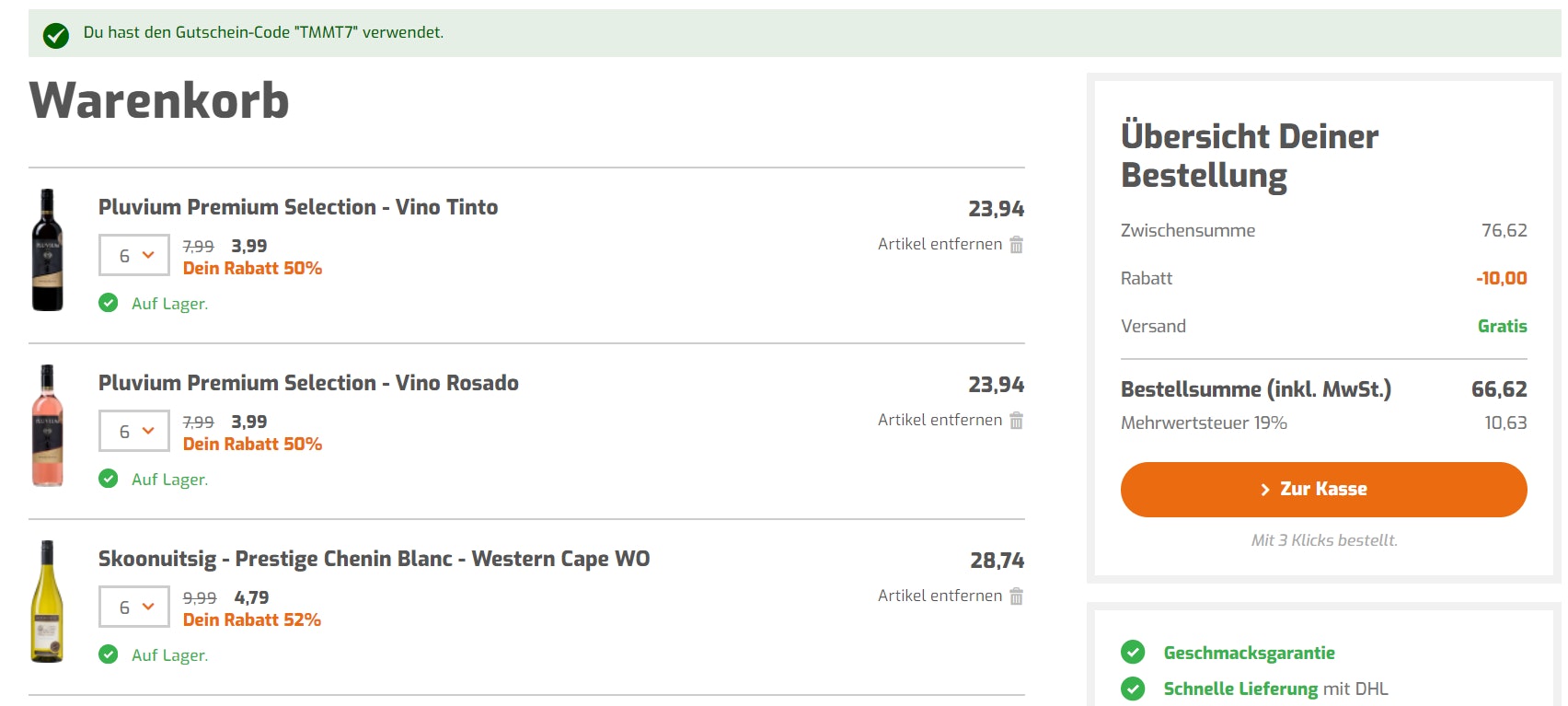Click trash icon for Vino Tinto
The width and height of the screenshot is (1568, 706).
tap(1016, 245)
